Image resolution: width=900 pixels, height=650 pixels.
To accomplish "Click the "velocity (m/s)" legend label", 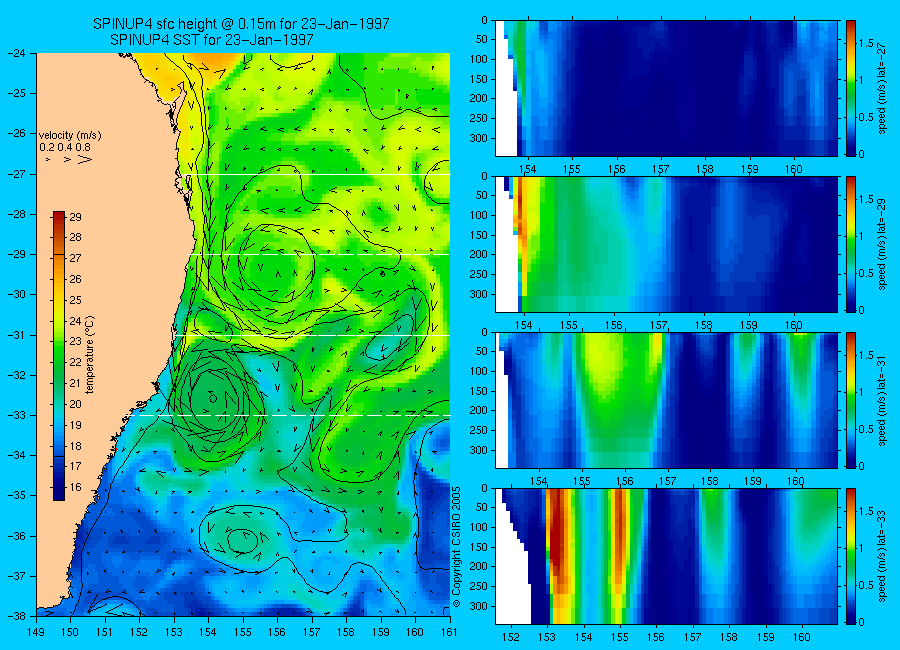I will click(x=70, y=136).
